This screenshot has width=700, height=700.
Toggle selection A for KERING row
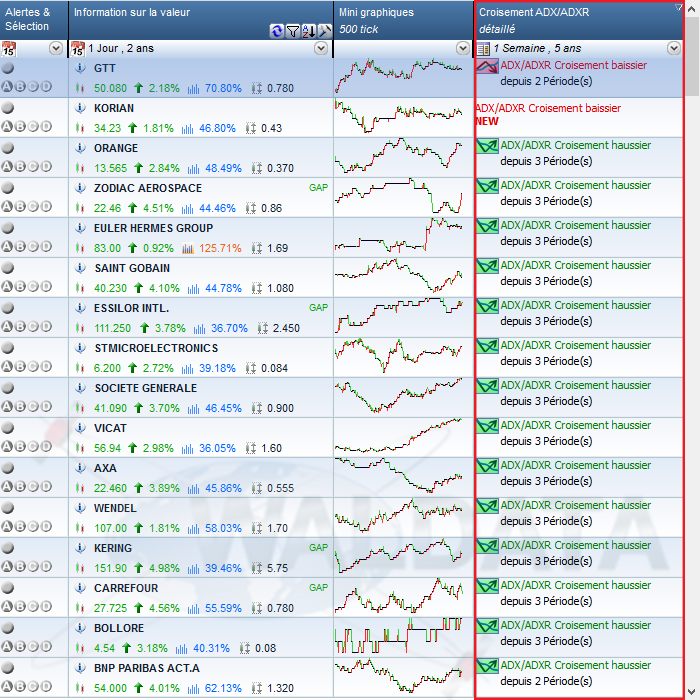tap(7, 567)
